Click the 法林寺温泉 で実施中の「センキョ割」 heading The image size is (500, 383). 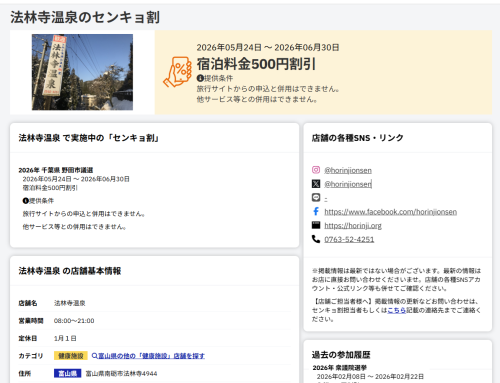88,138
